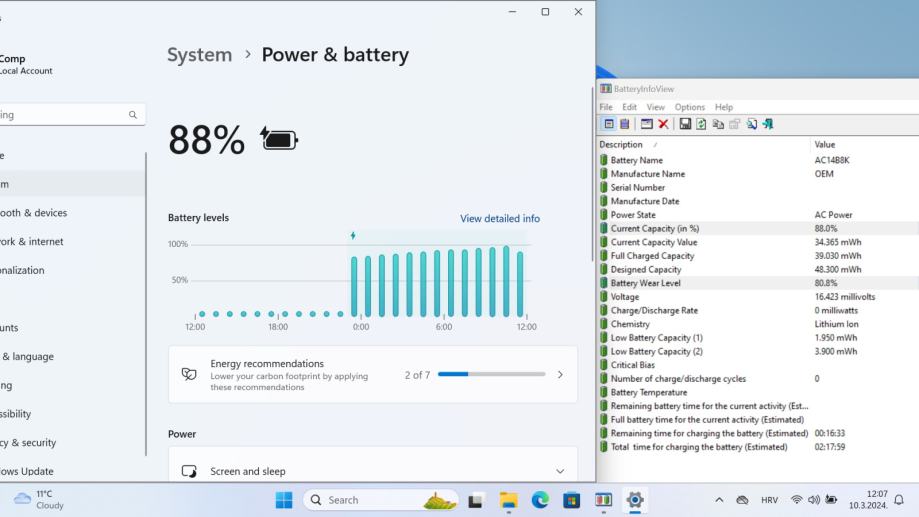The image size is (919, 517).
Task: Click the grayed-out icon beside Copy in BatteryInfoView
Action: coord(734,124)
